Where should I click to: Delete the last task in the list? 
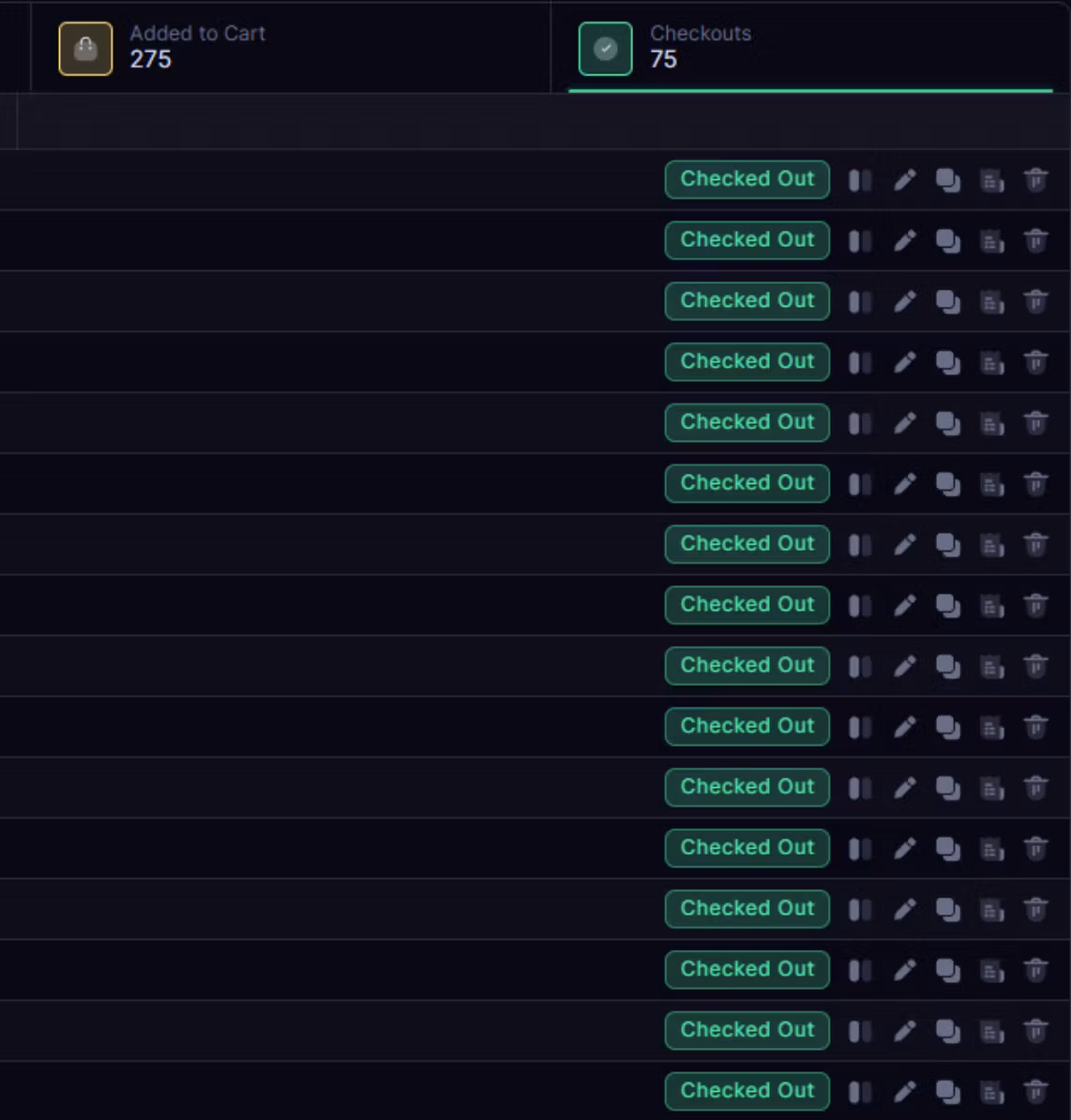point(1036,1092)
